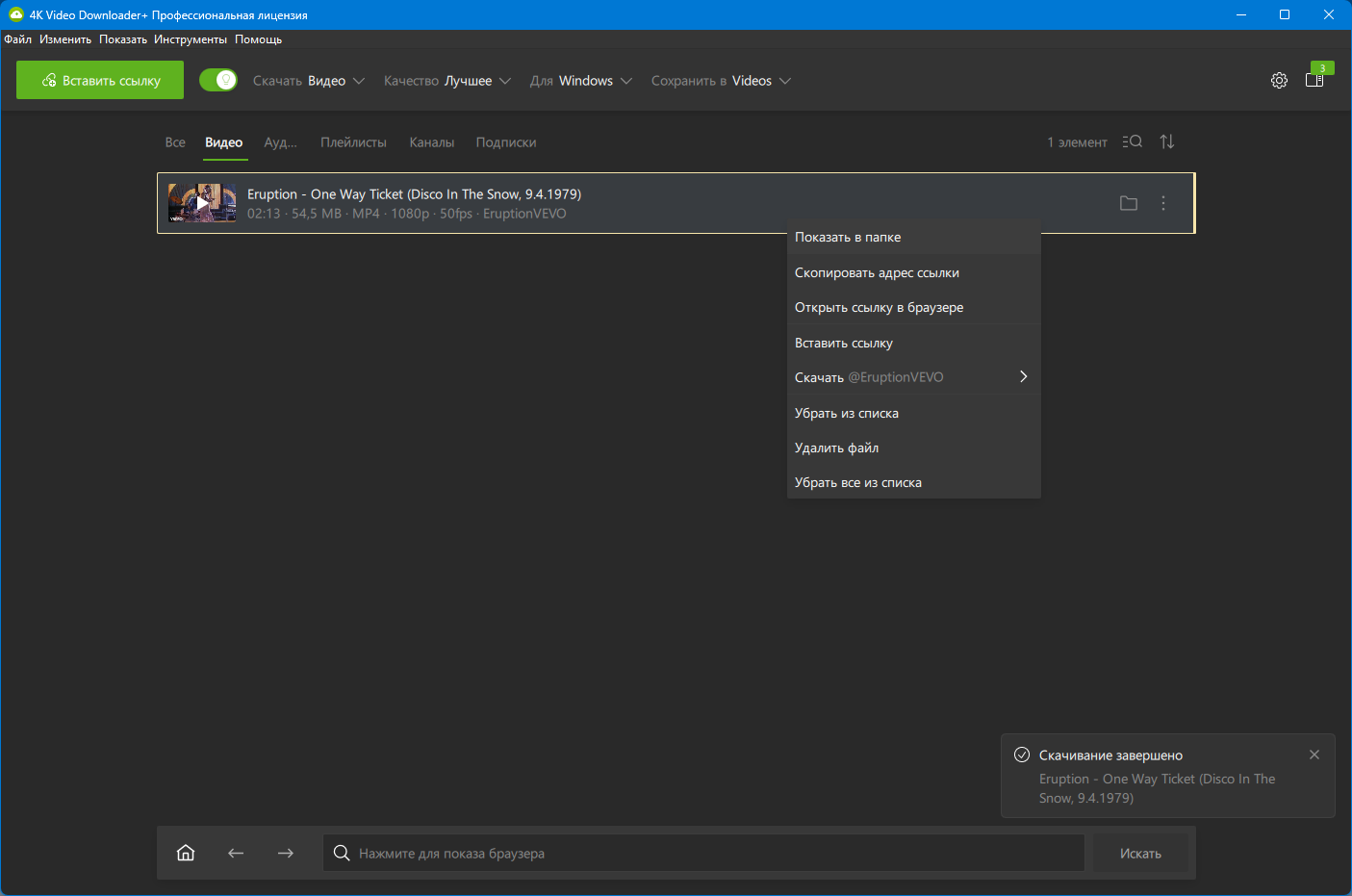Click the Искать button

click(1140, 854)
